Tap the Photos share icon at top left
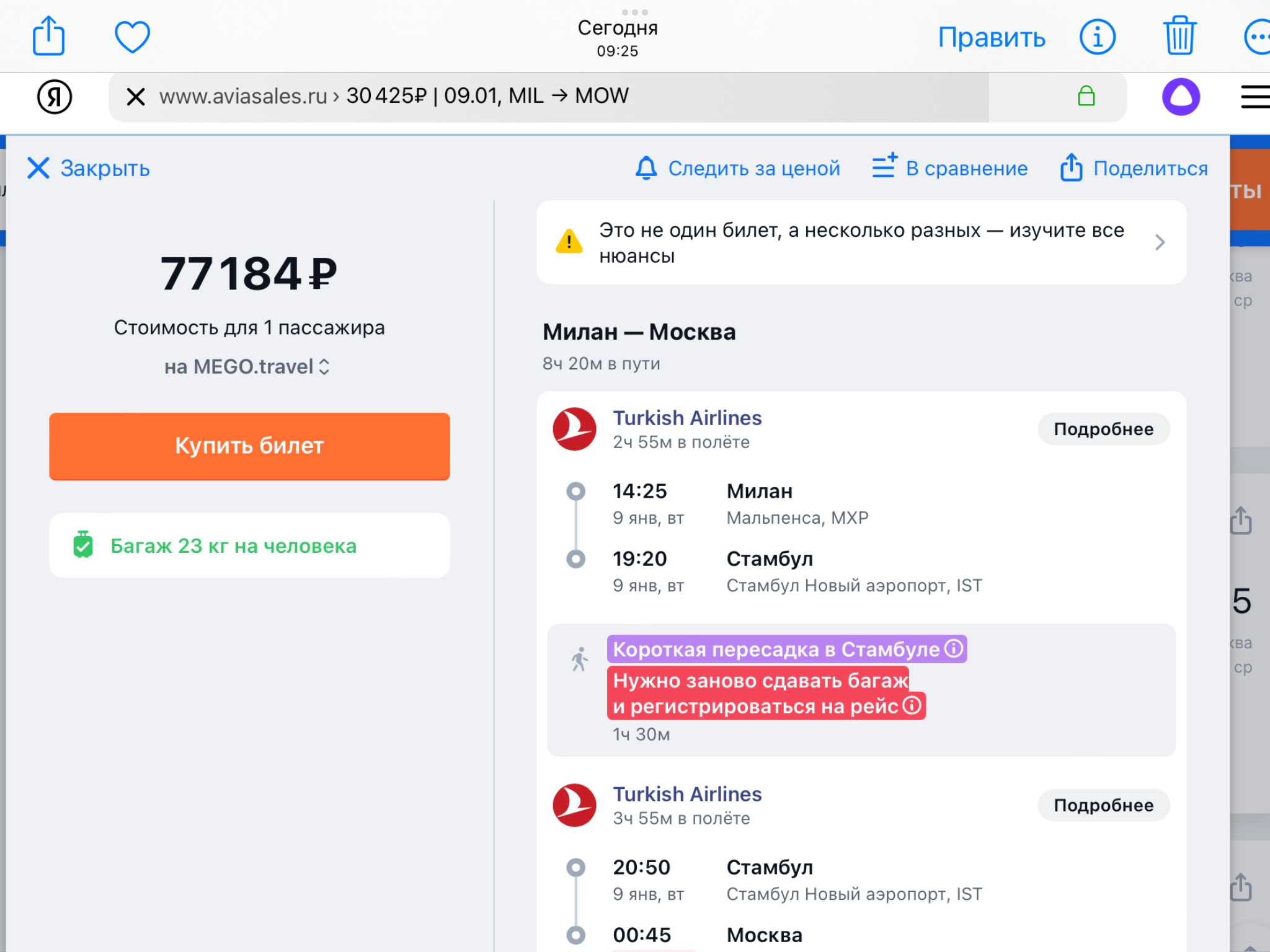 click(x=48, y=36)
